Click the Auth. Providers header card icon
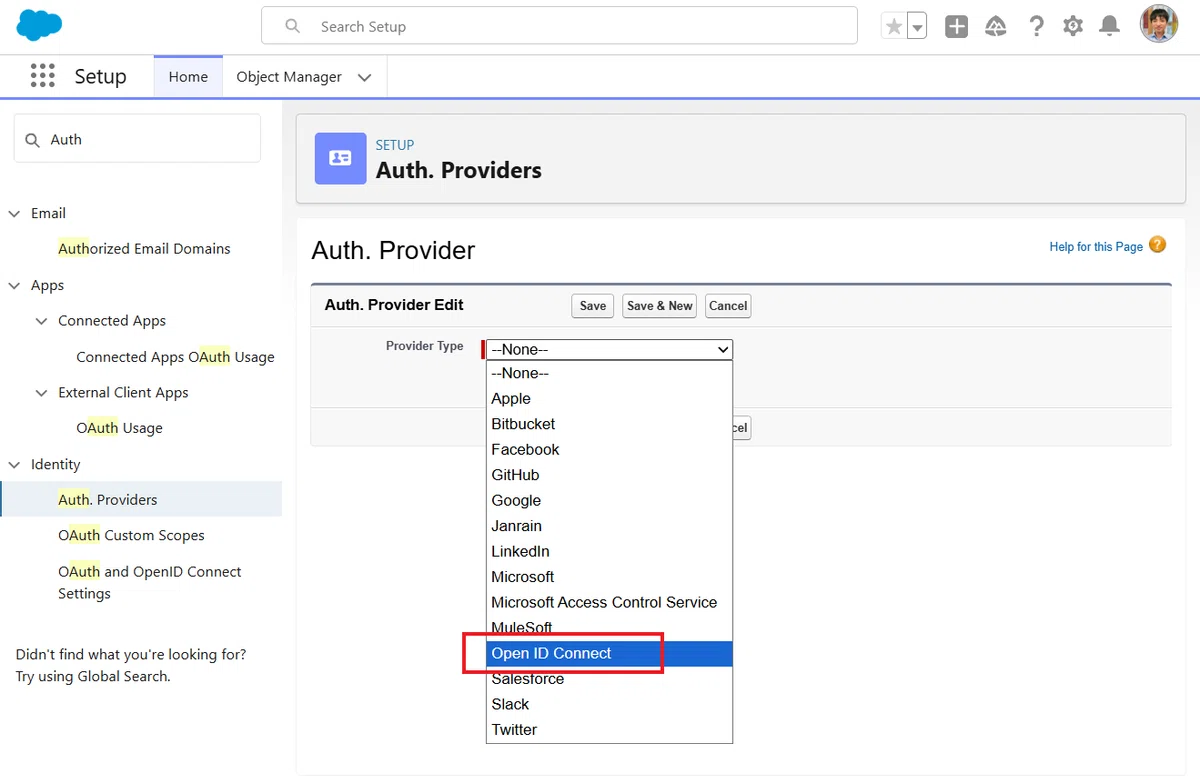This screenshot has width=1200, height=782. [341, 158]
